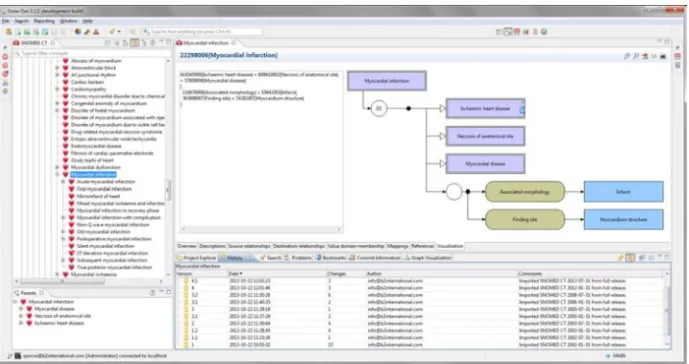Select Endomyocardial disease tree item

pyautogui.click(x=96, y=146)
